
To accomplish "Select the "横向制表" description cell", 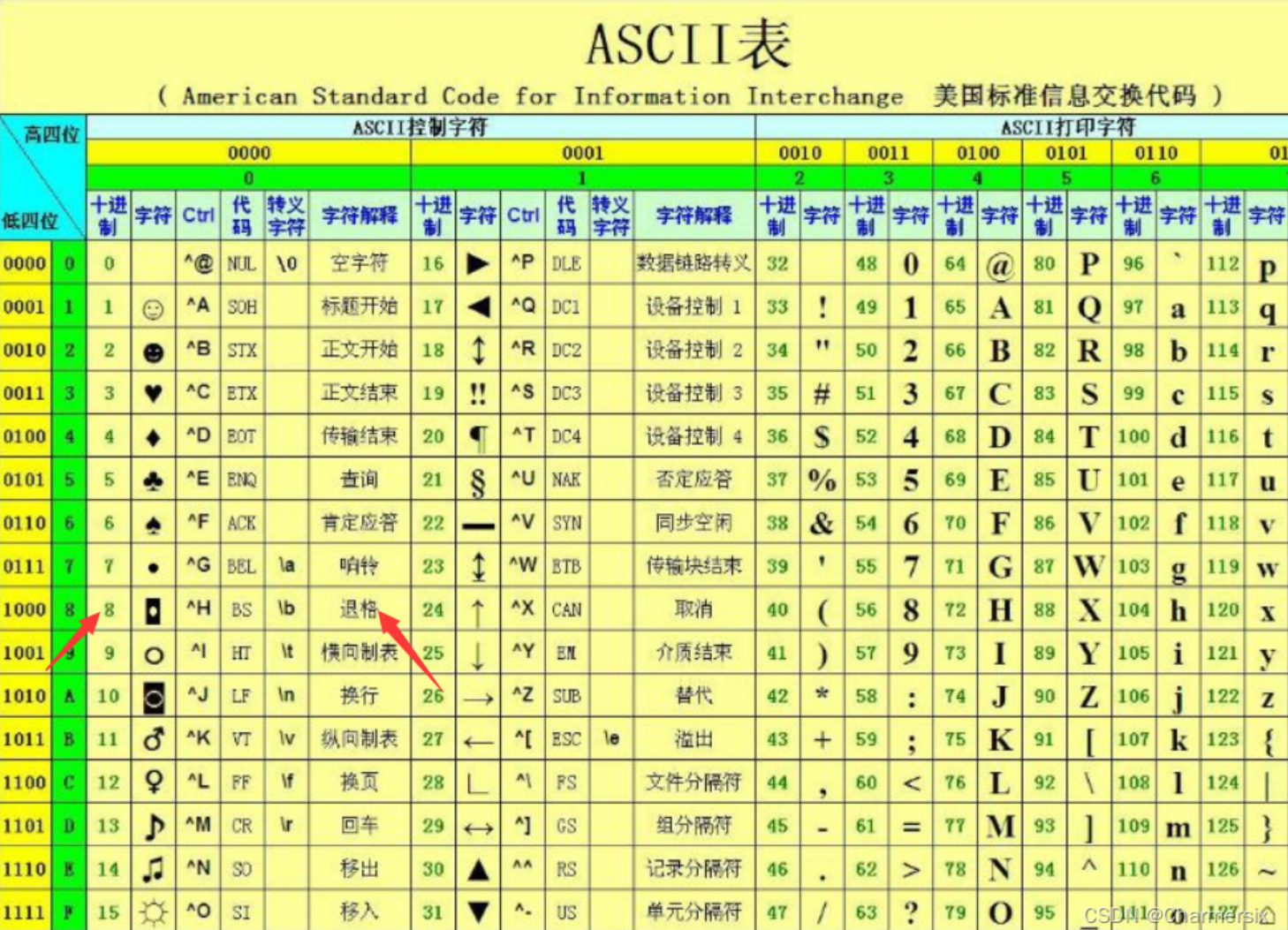I will [360, 653].
